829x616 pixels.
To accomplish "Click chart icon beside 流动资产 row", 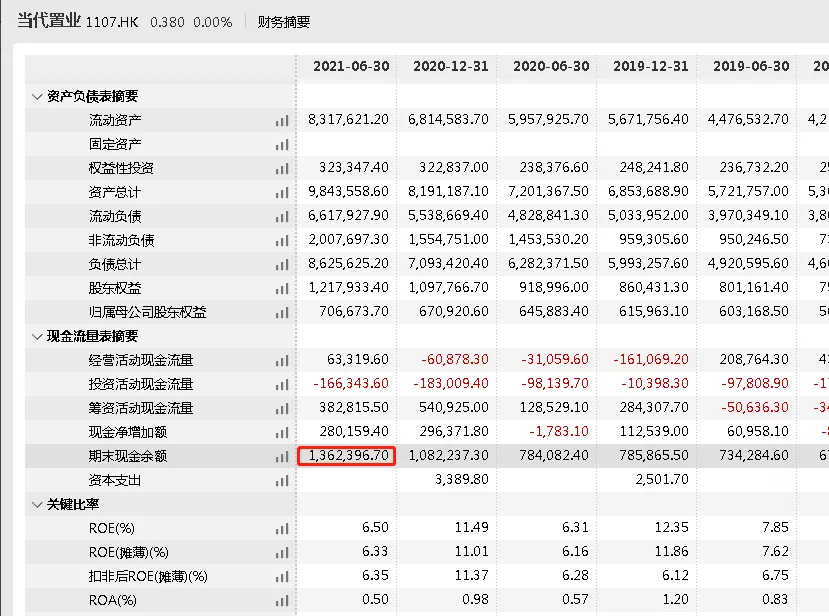I will pos(282,120).
